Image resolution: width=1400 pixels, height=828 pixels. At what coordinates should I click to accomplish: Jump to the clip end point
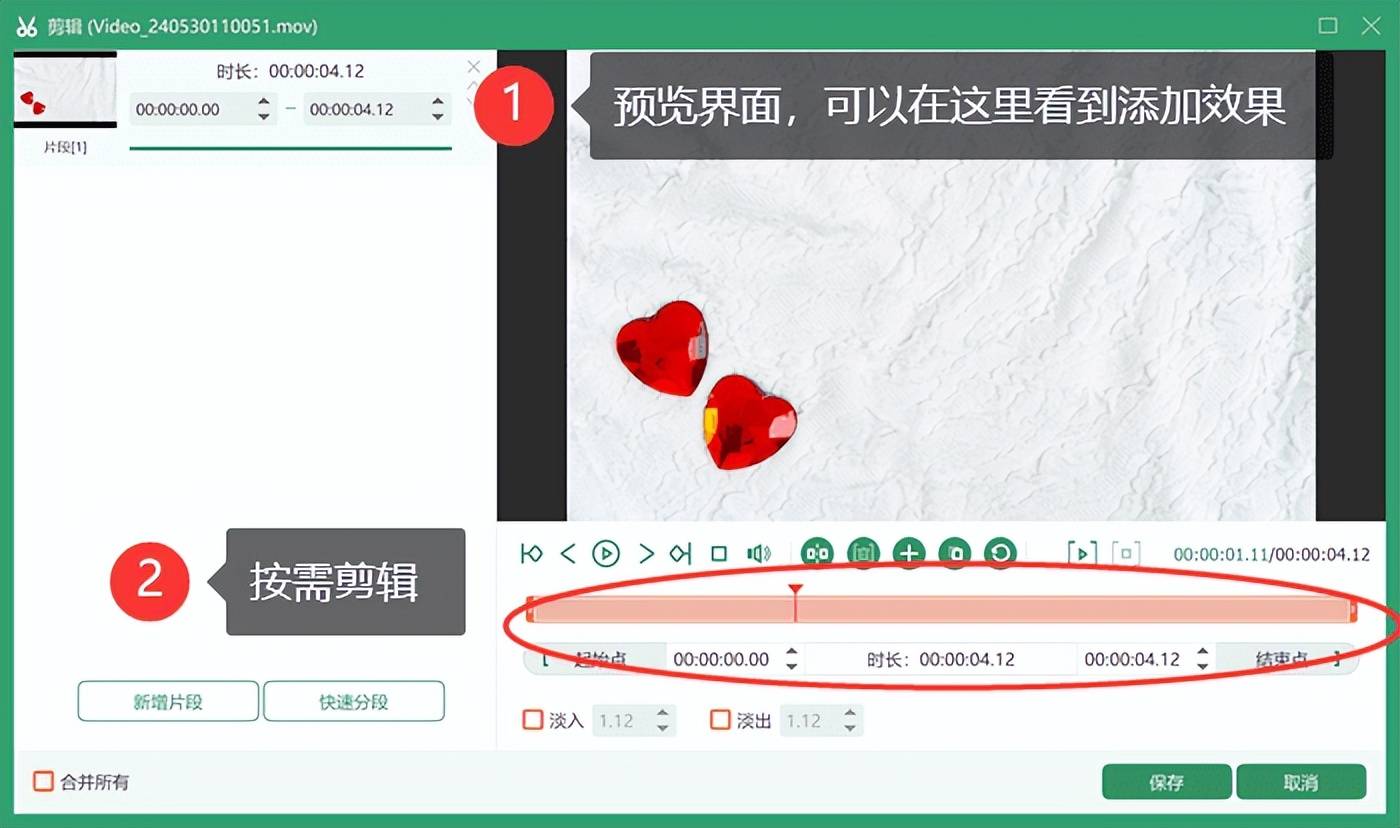(x=681, y=553)
